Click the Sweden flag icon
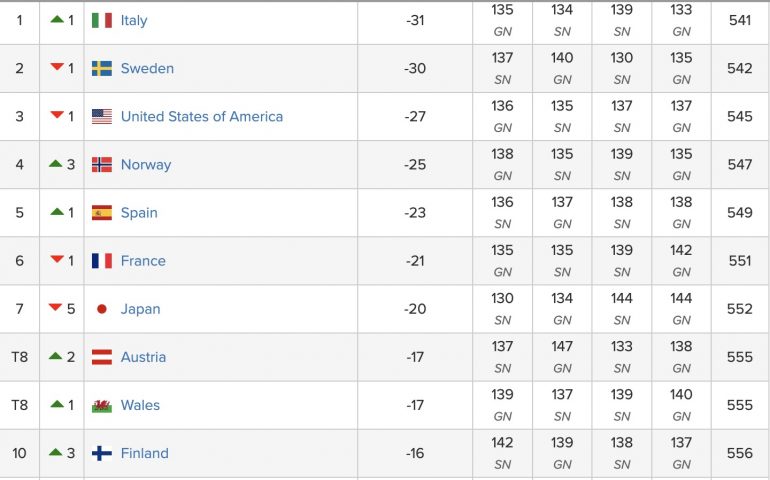Viewport: 770px width, 480px height. [x=102, y=68]
